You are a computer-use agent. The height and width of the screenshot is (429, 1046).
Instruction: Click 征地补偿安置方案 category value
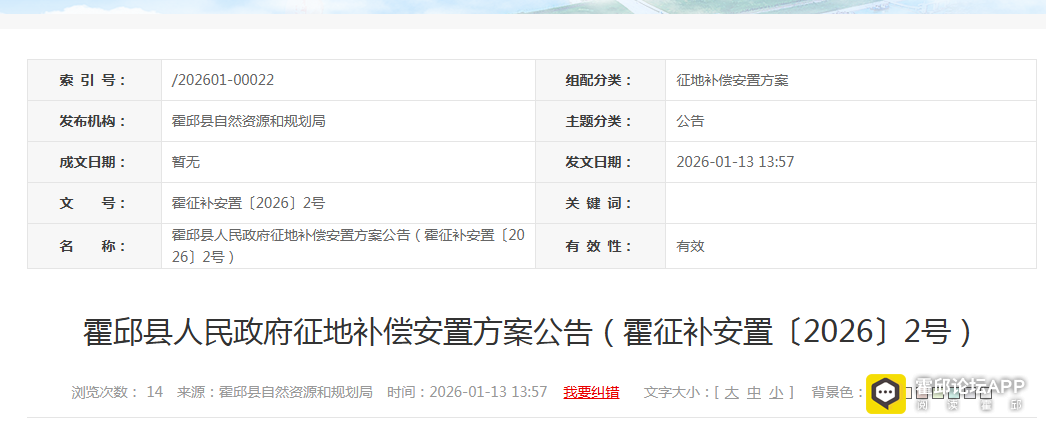[732, 80]
